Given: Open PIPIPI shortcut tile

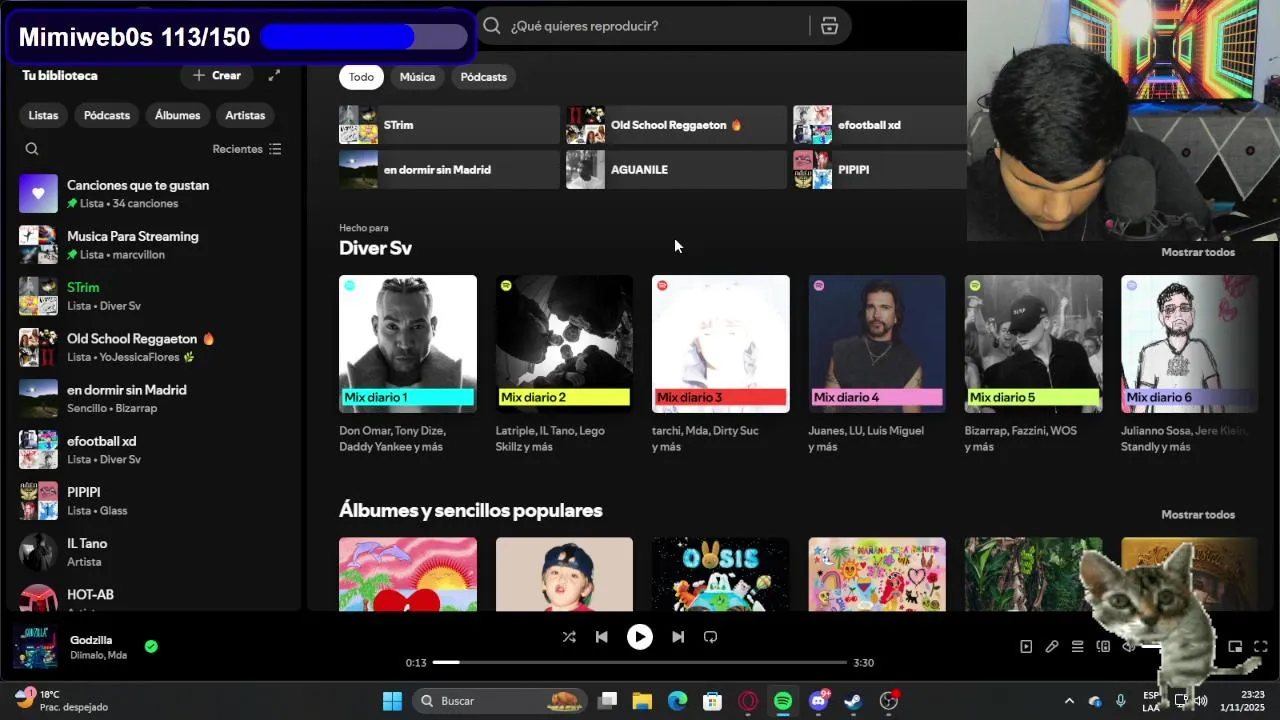Looking at the screenshot, I should 880,170.
